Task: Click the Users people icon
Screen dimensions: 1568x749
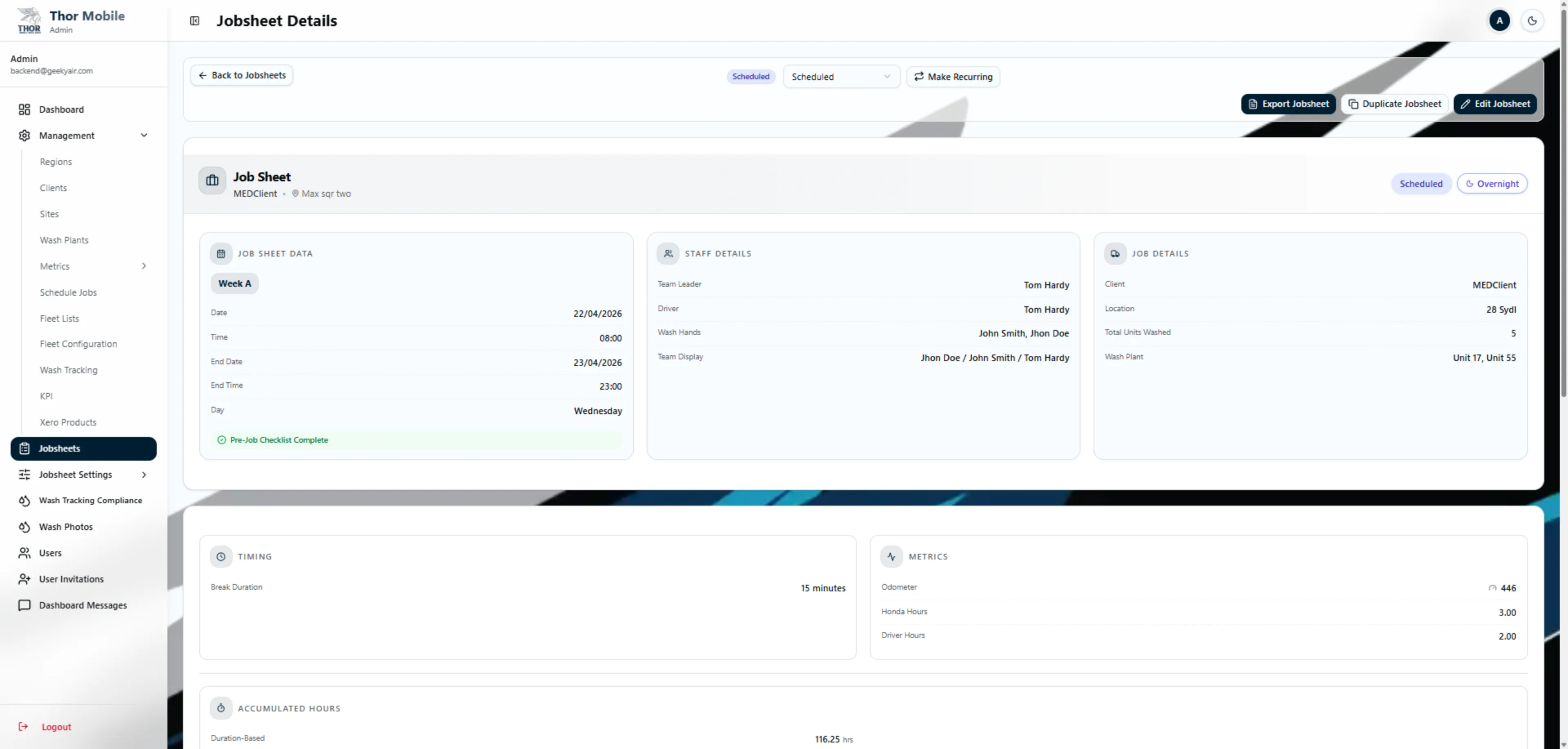Action: click(x=24, y=553)
